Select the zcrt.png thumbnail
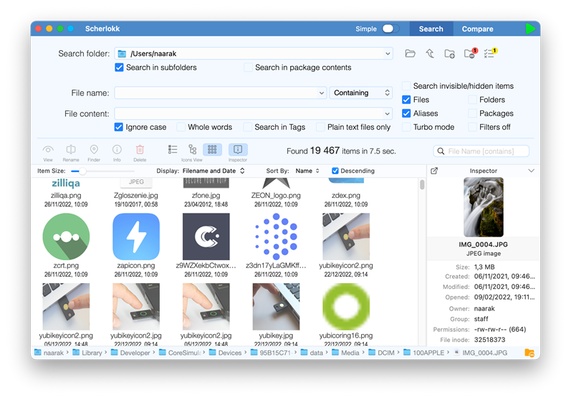Image resolution: width=571 pixels, height=400 pixels. 66,236
